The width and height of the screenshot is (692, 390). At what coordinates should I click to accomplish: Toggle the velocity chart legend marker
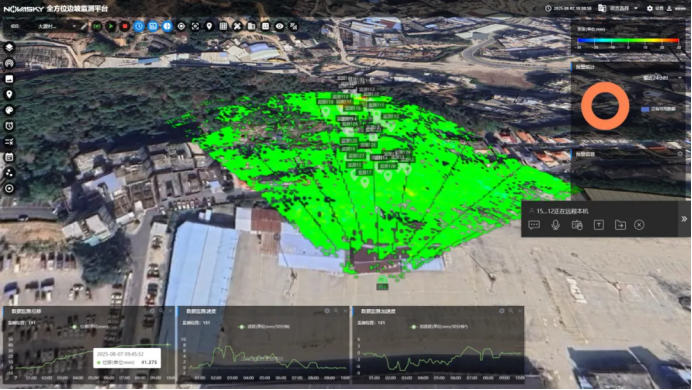pyautogui.click(x=241, y=327)
